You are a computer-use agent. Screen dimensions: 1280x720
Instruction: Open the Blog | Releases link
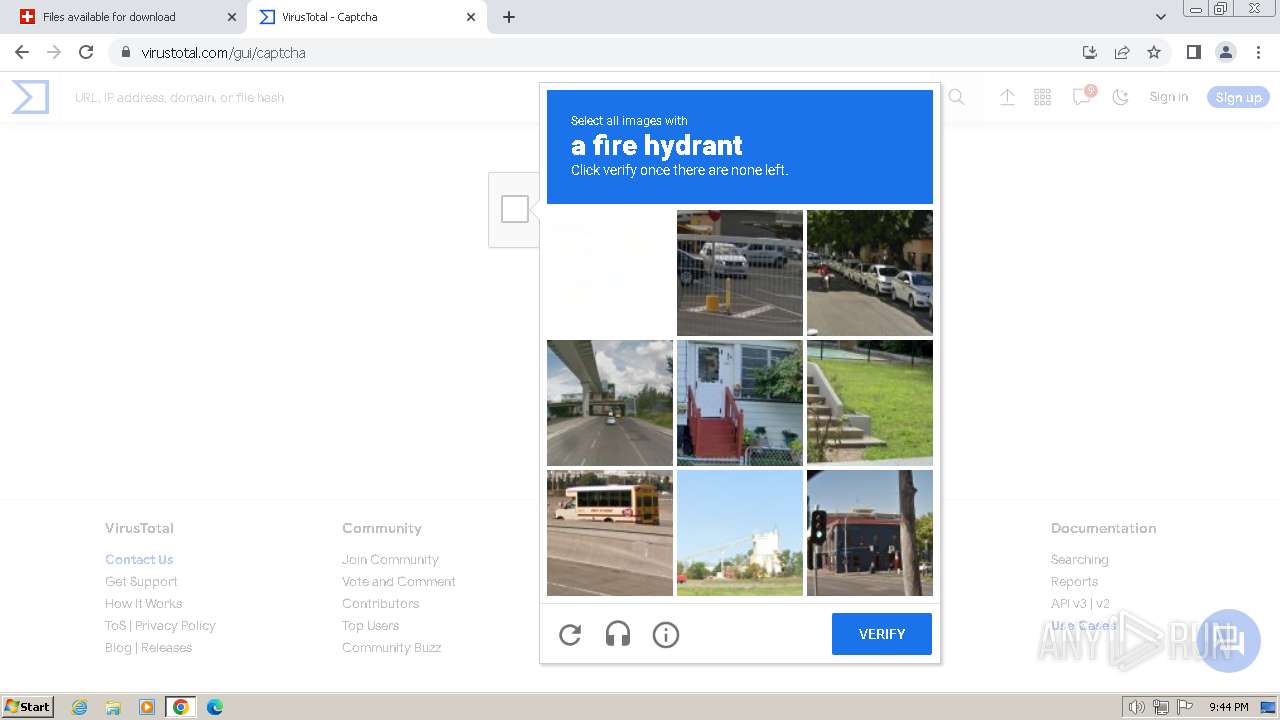(x=148, y=647)
